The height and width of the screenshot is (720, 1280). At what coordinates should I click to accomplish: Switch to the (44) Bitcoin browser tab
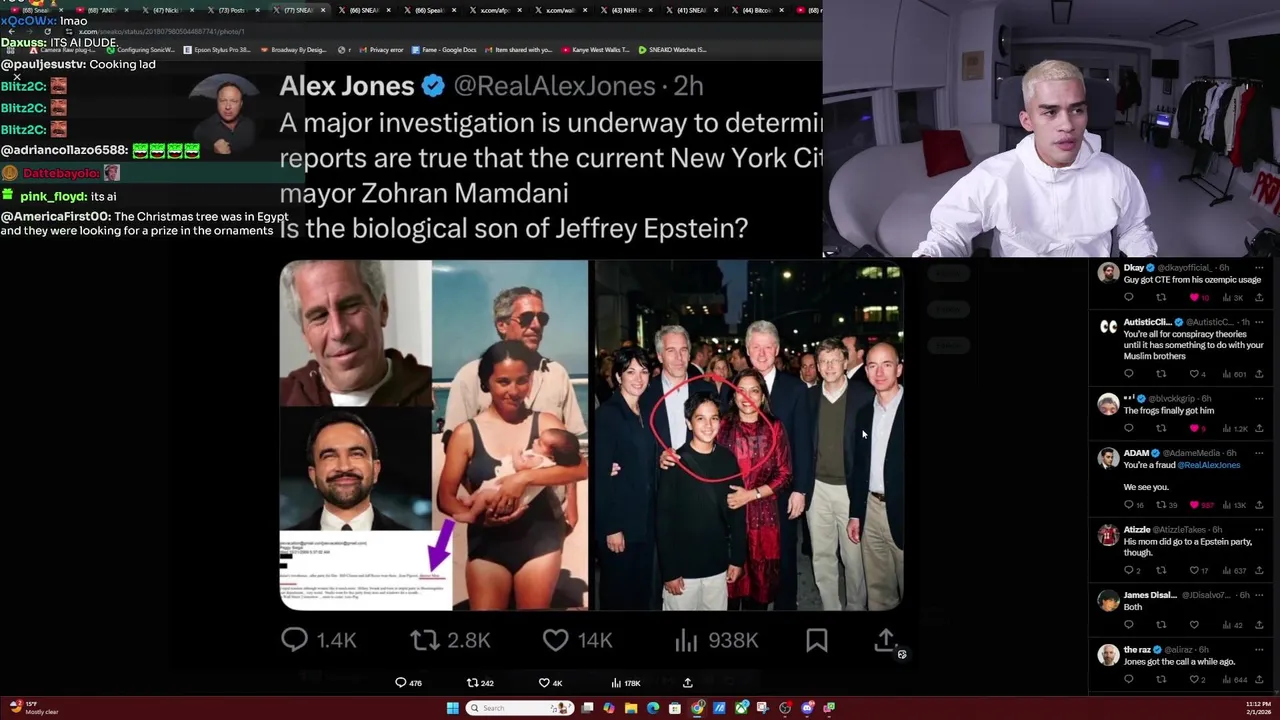point(758,10)
